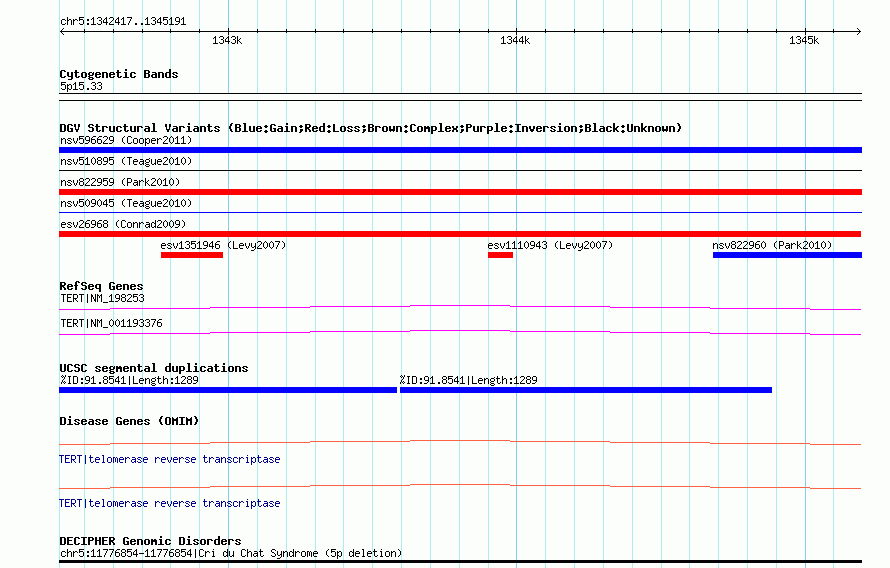The image size is (890, 568).
Task: Click the first segmental duplication blue bar
Action: [x=228, y=390]
